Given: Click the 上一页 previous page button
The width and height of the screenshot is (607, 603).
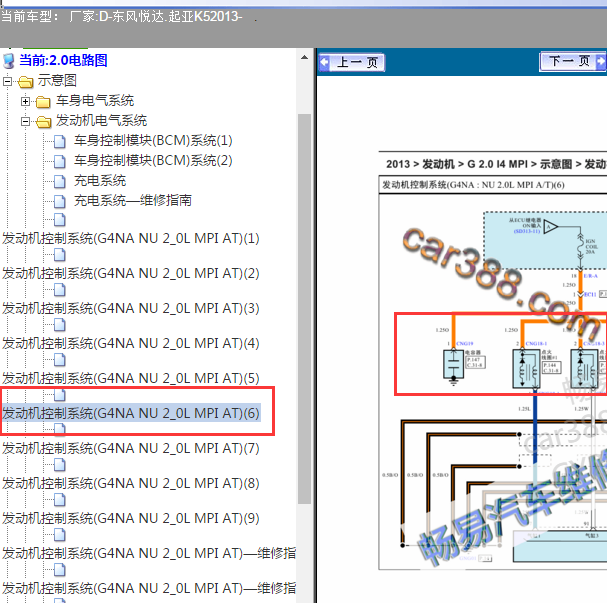Looking at the screenshot, I should 352,62.
